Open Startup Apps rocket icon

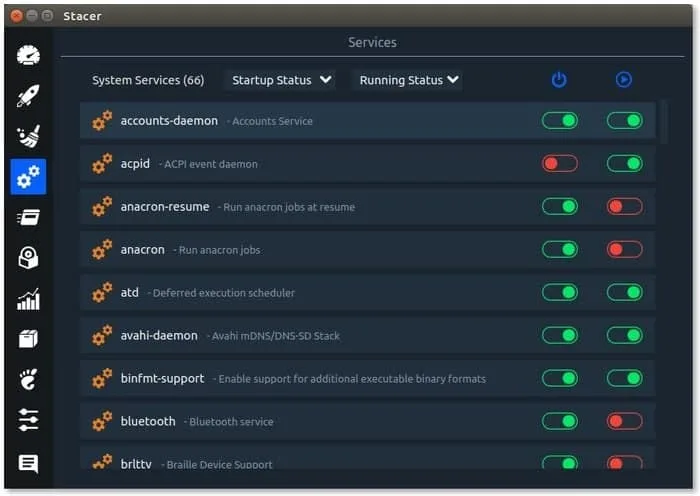click(x=29, y=96)
